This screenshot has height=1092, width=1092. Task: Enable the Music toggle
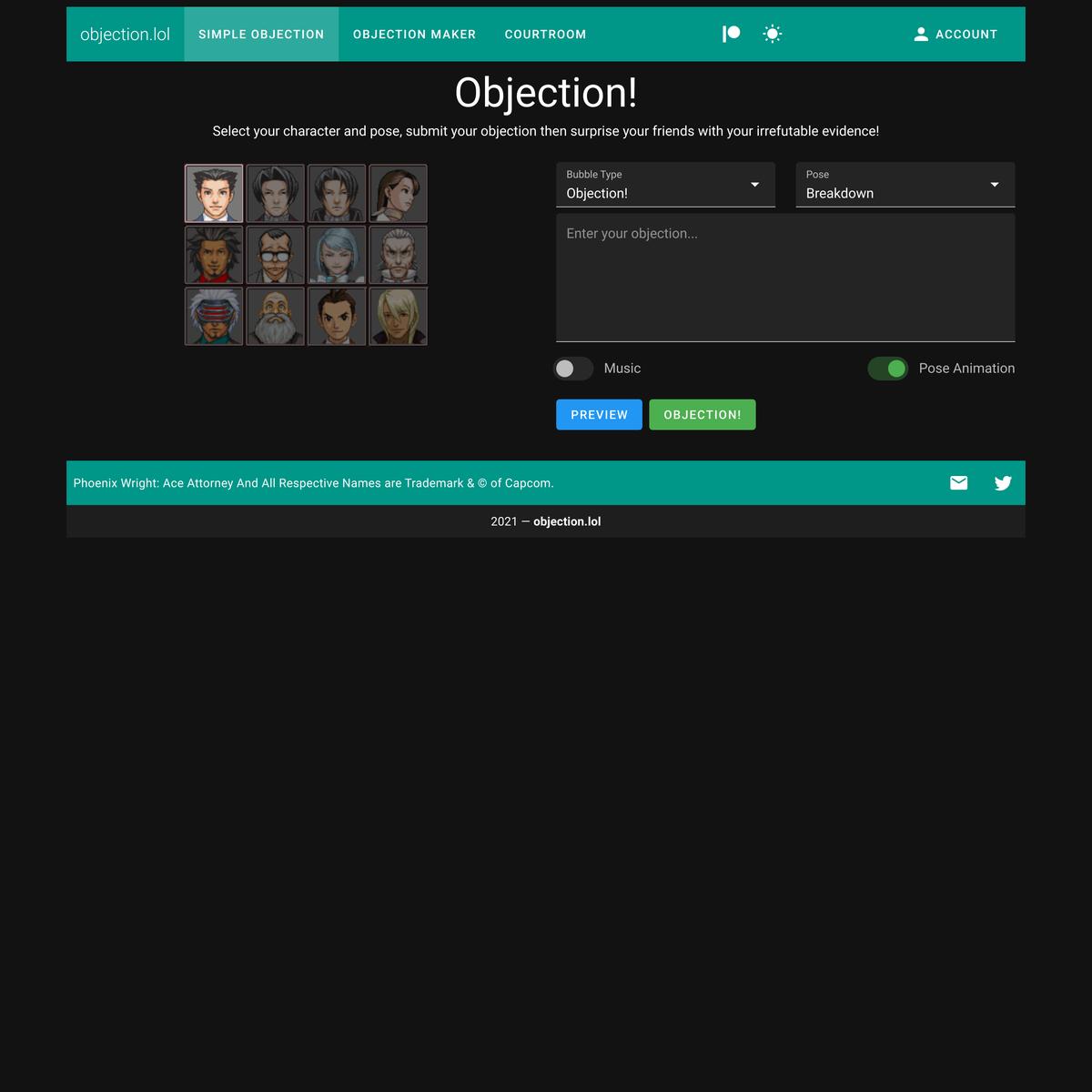pyautogui.click(x=573, y=369)
